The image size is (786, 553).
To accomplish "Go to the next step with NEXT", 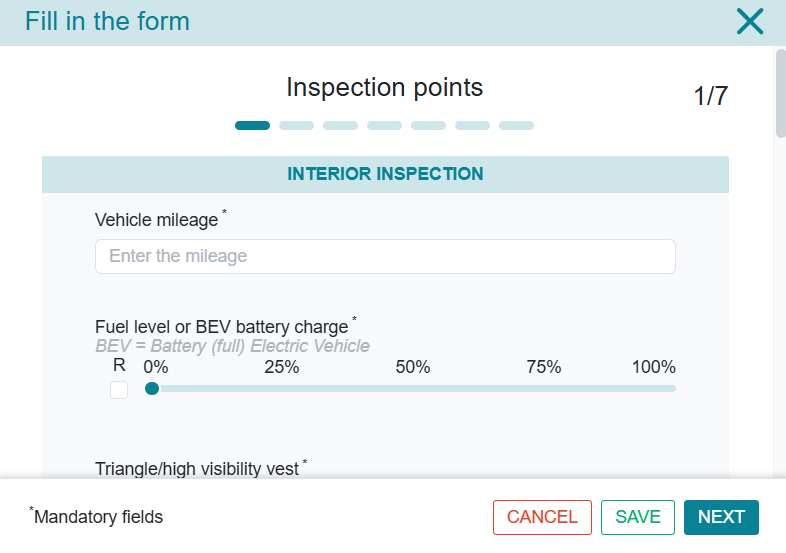I will [x=721, y=517].
